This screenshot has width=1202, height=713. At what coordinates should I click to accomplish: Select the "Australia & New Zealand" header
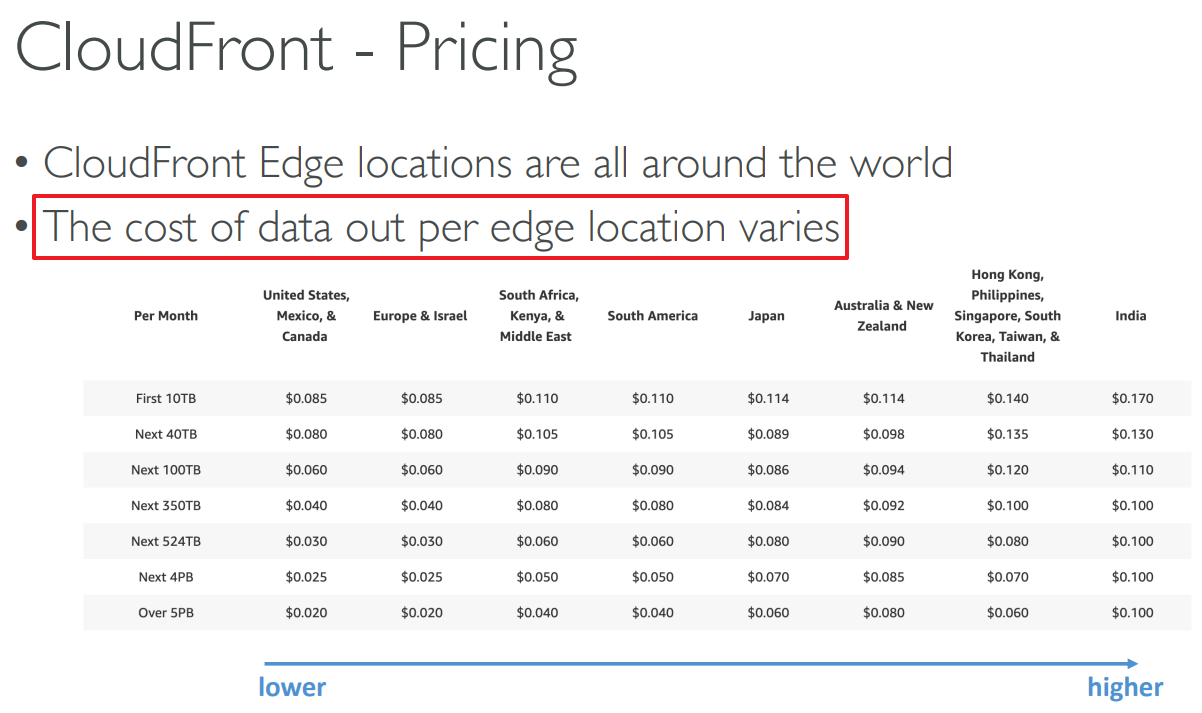pos(883,316)
